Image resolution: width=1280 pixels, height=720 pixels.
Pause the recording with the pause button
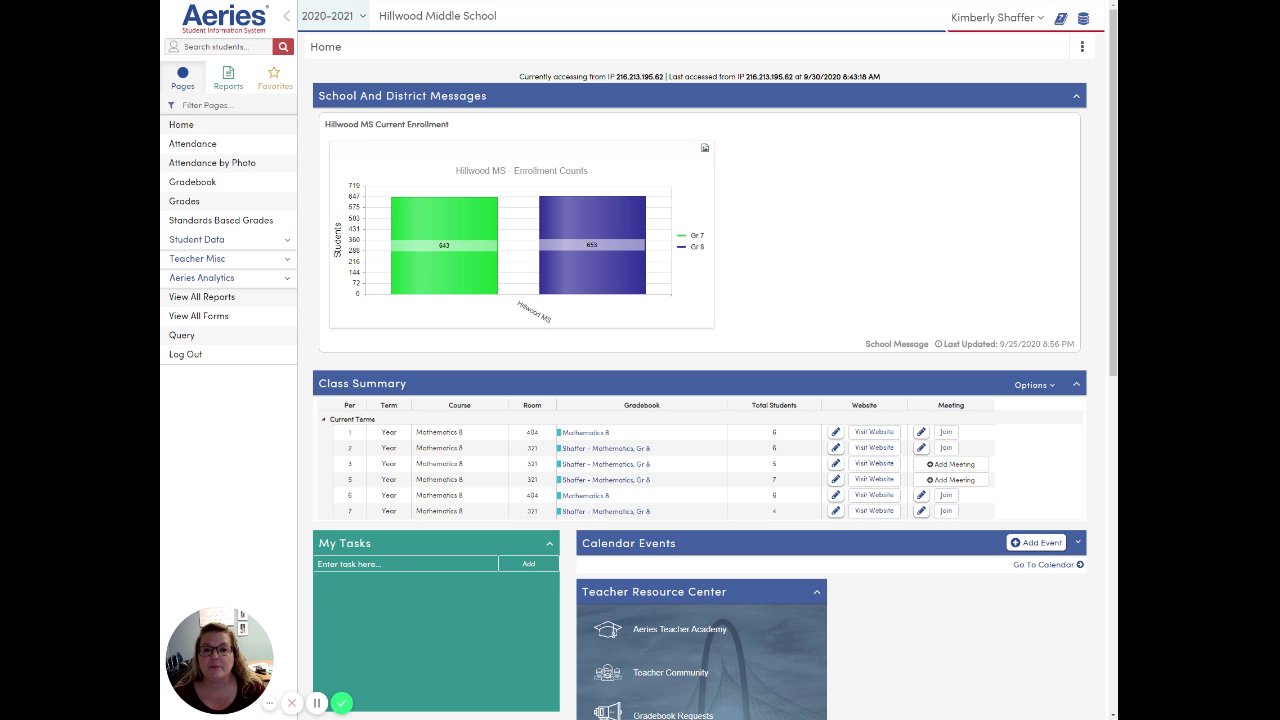[317, 703]
